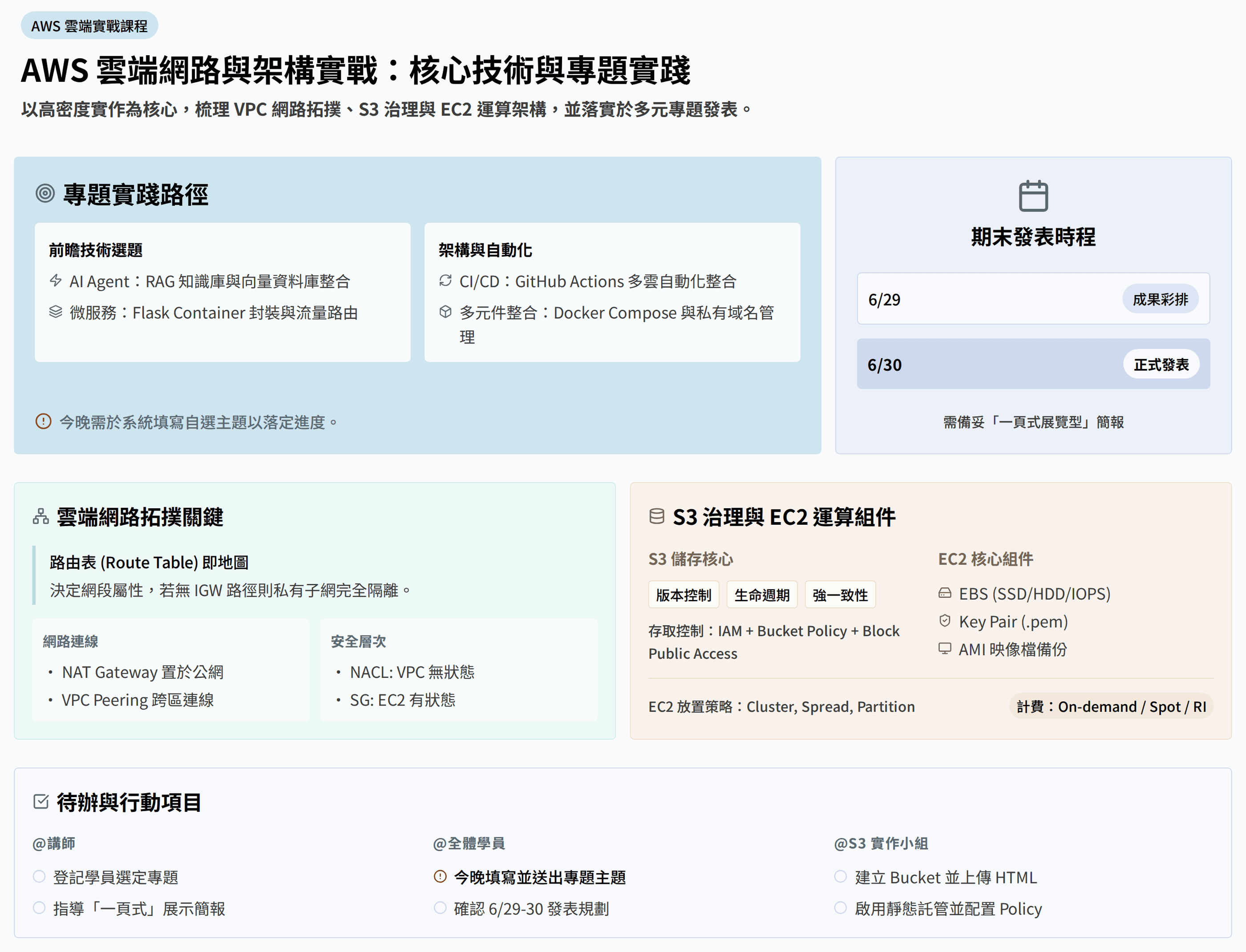Click the layers icon beside 微服務

point(56,312)
